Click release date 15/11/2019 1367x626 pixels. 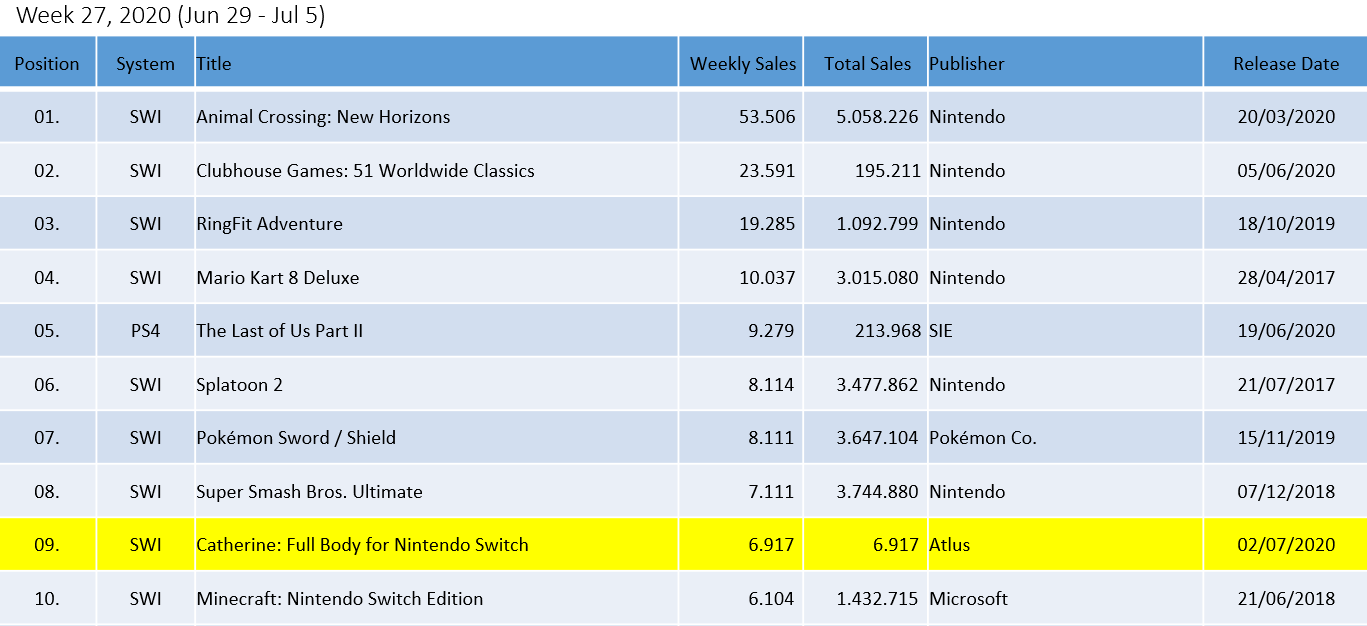coord(1285,438)
